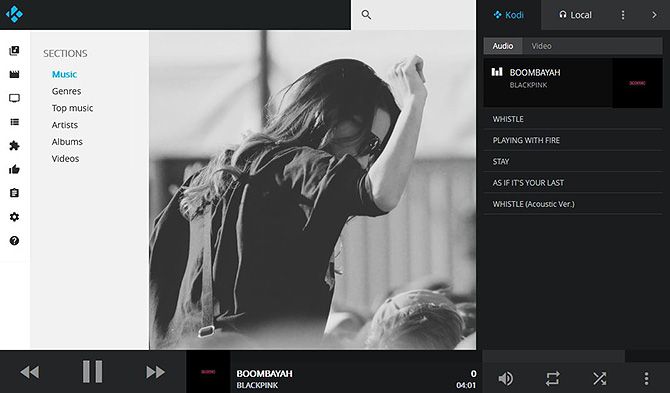Open the Settings gear sidebar icon
The height and width of the screenshot is (393, 670).
[14, 217]
